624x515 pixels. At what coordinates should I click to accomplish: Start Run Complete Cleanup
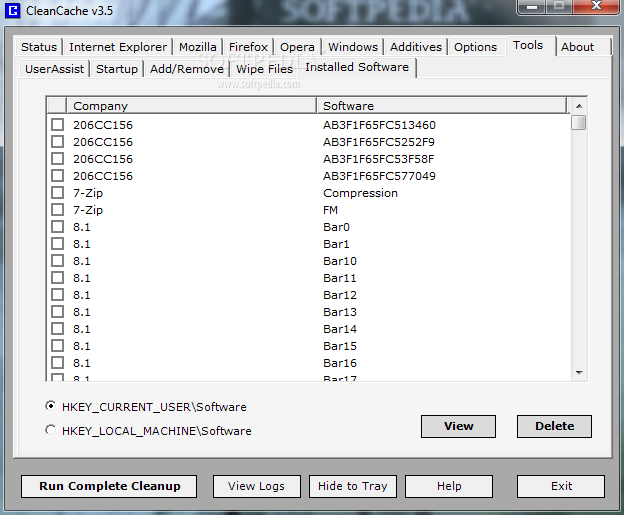[109, 486]
